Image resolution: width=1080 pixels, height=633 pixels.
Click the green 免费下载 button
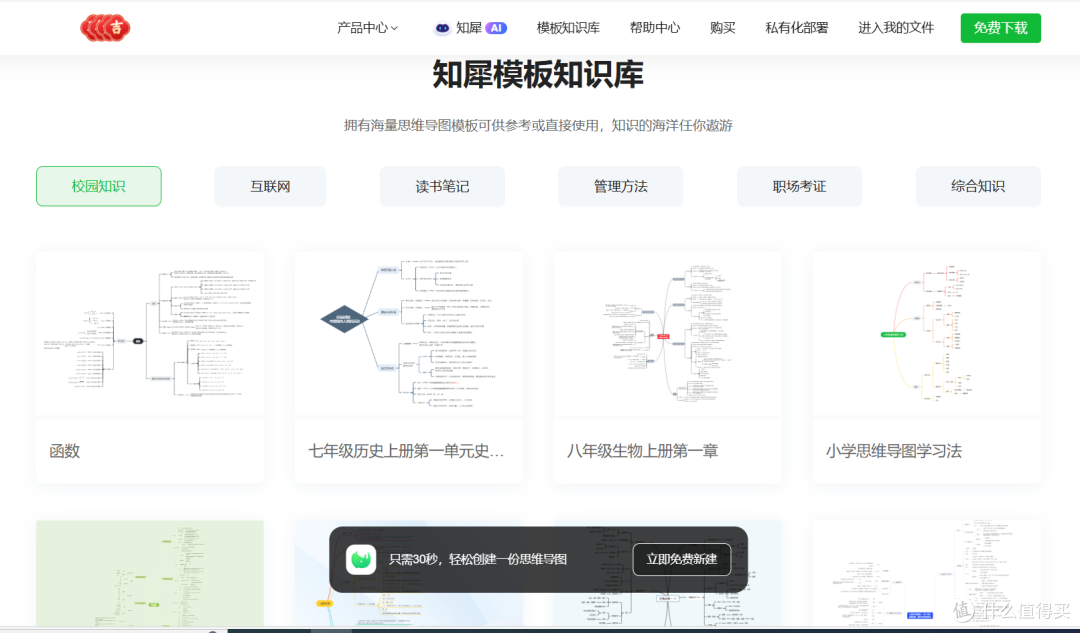[1000, 28]
